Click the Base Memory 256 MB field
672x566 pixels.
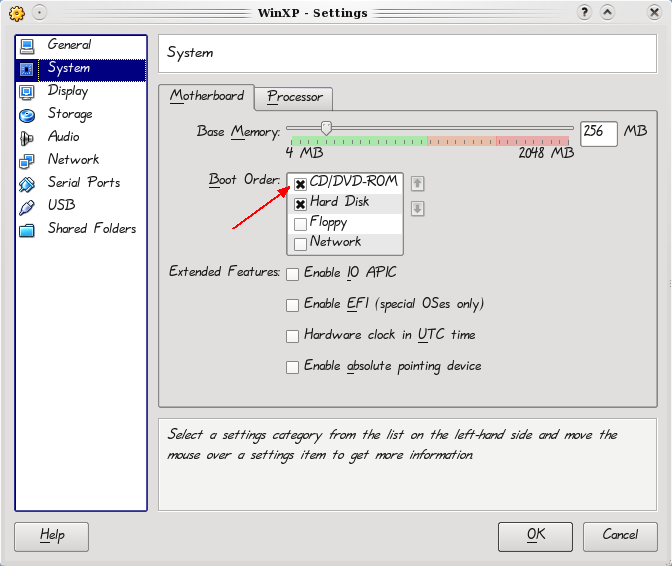coord(598,133)
